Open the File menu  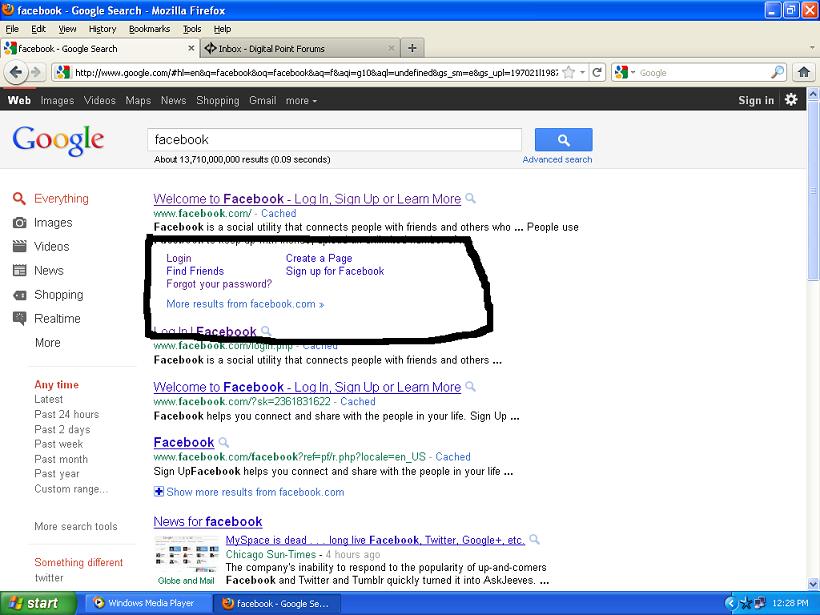(12, 29)
